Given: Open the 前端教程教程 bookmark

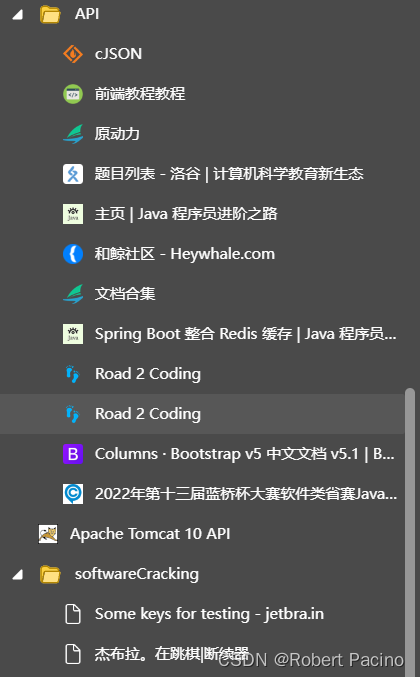Looking at the screenshot, I should [x=140, y=94].
